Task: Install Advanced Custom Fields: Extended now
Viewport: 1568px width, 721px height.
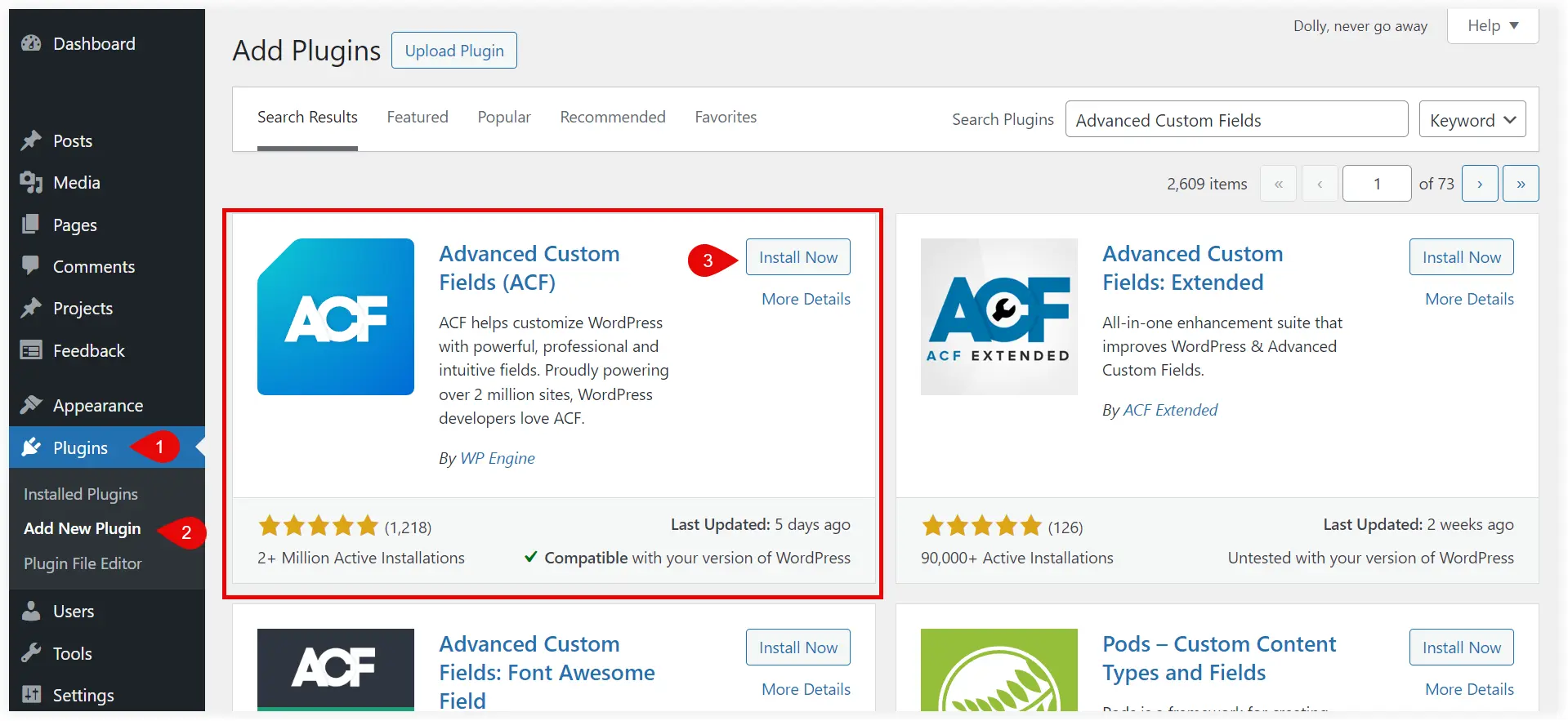Action: [1462, 257]
